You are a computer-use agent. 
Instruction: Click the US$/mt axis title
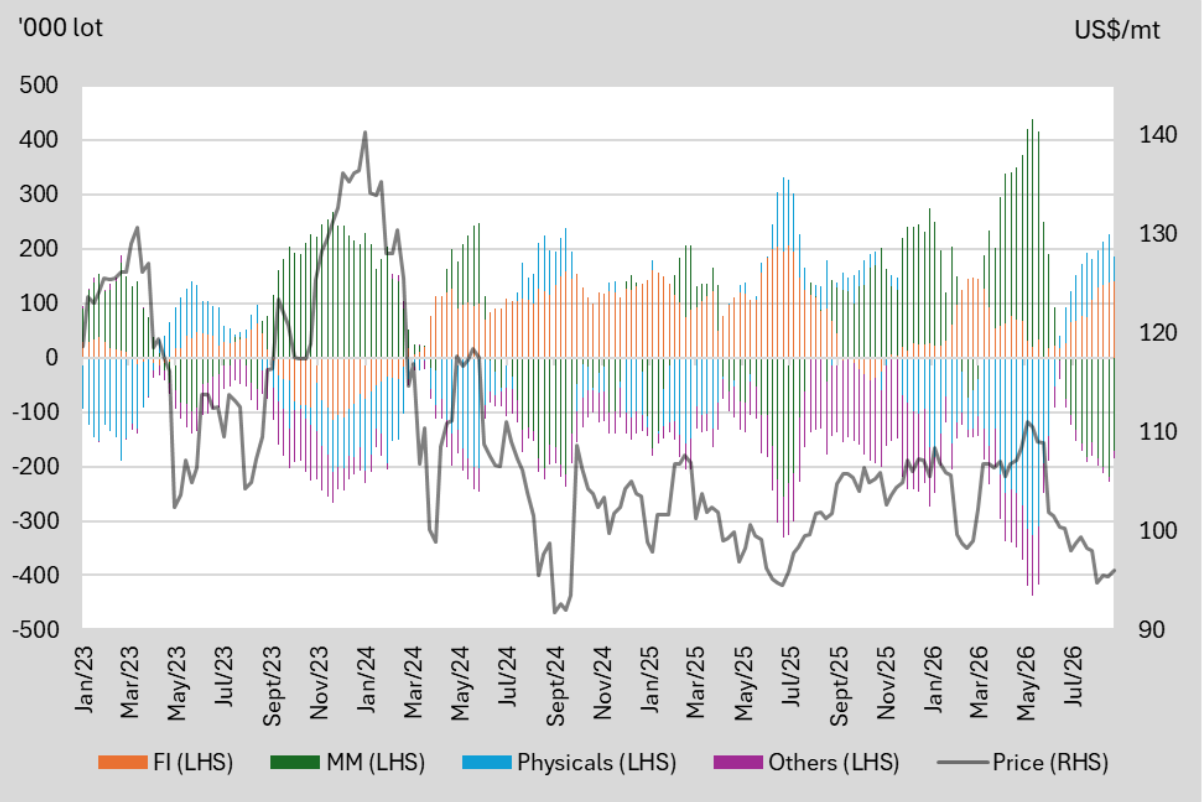[1117, 30]
